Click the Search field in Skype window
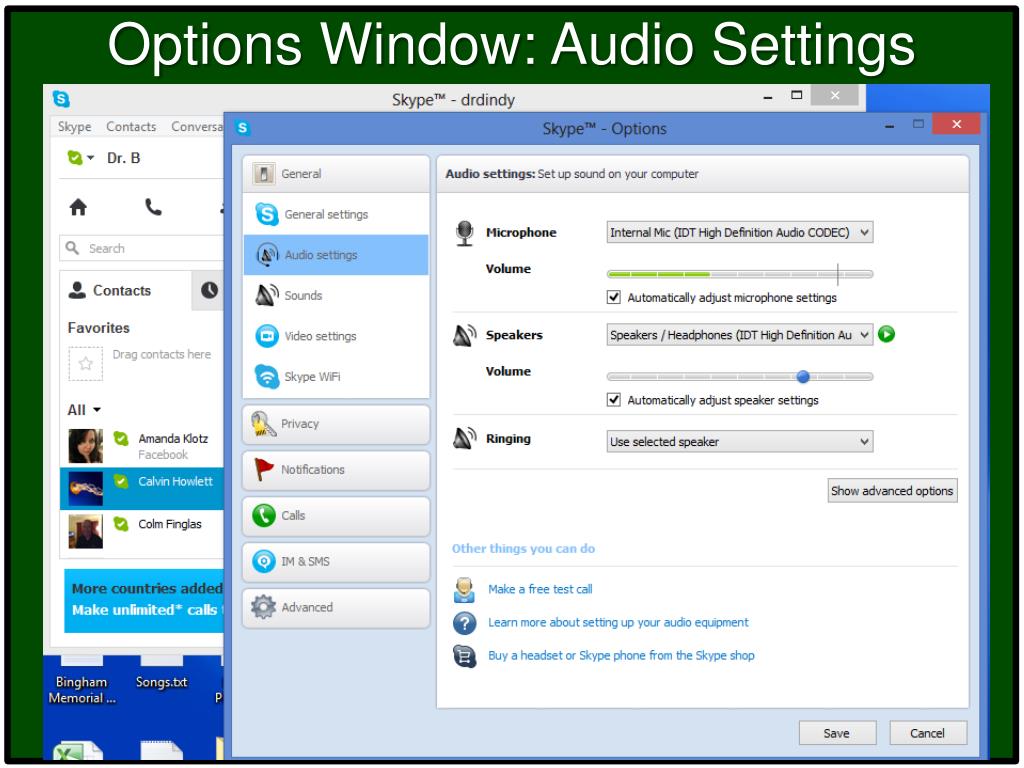1024x768 pixels. click(142, 248)
